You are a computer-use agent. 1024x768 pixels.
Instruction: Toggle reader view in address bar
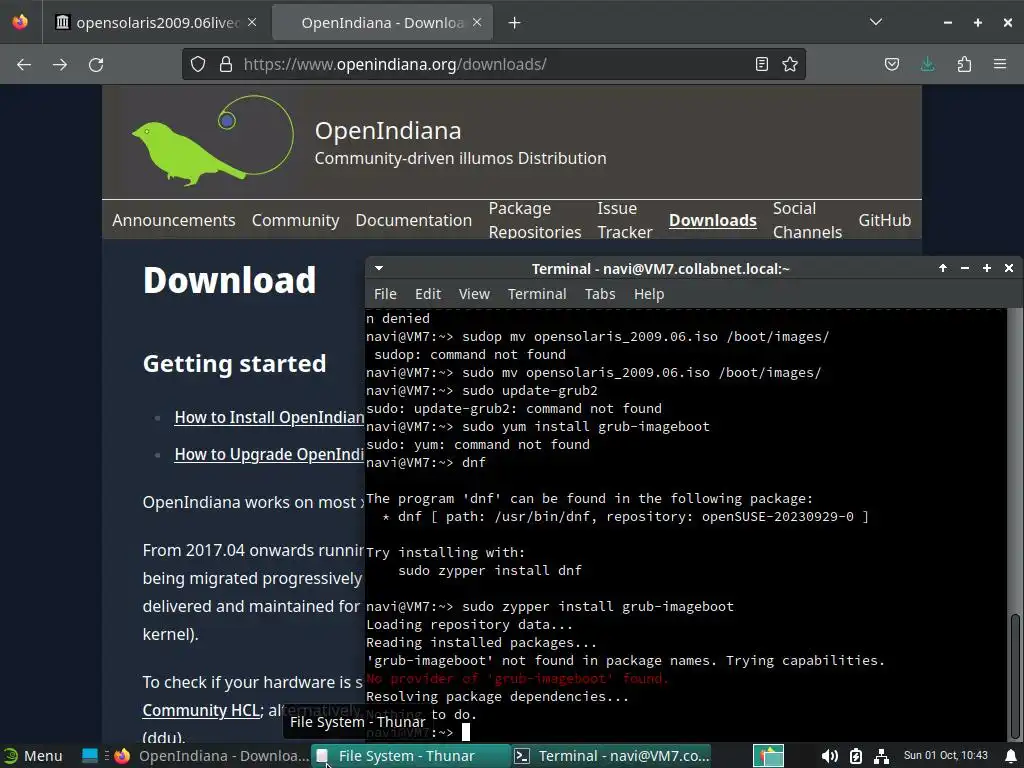coord(761,64)
